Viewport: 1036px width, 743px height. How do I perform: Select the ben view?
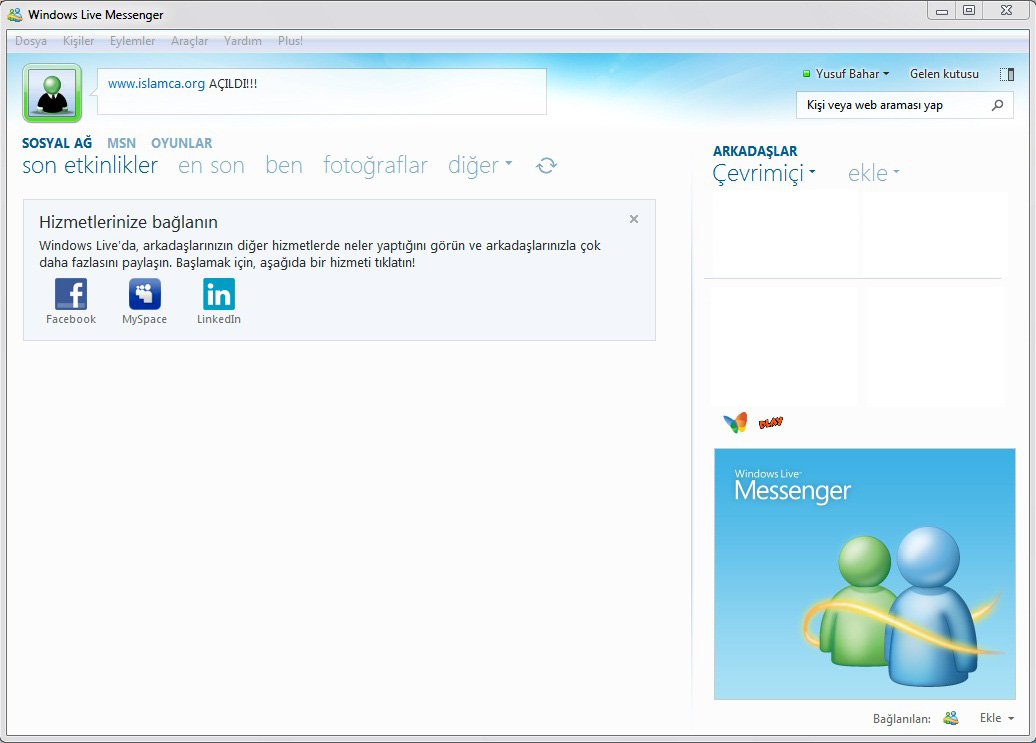[284, 165]
